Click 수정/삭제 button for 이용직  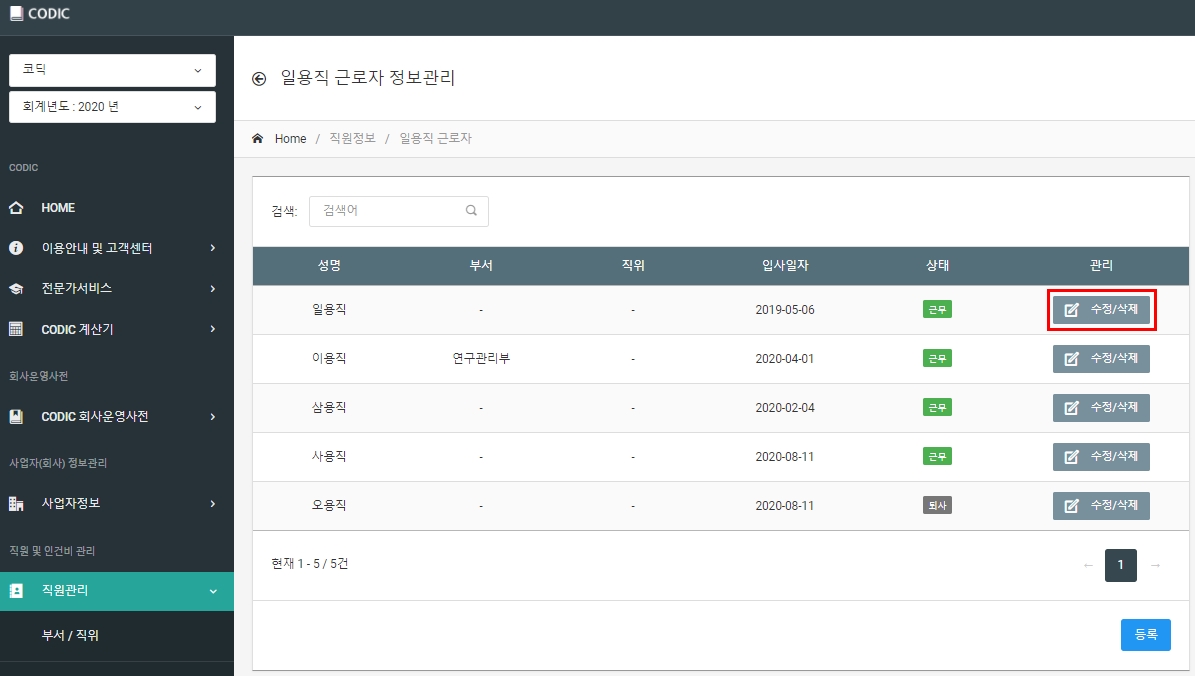click(1101, 358)
